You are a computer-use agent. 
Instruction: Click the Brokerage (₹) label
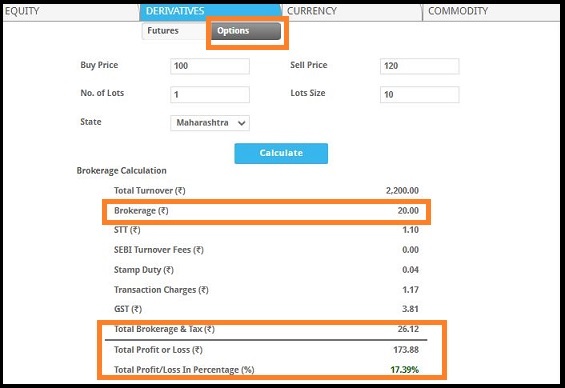141,211
